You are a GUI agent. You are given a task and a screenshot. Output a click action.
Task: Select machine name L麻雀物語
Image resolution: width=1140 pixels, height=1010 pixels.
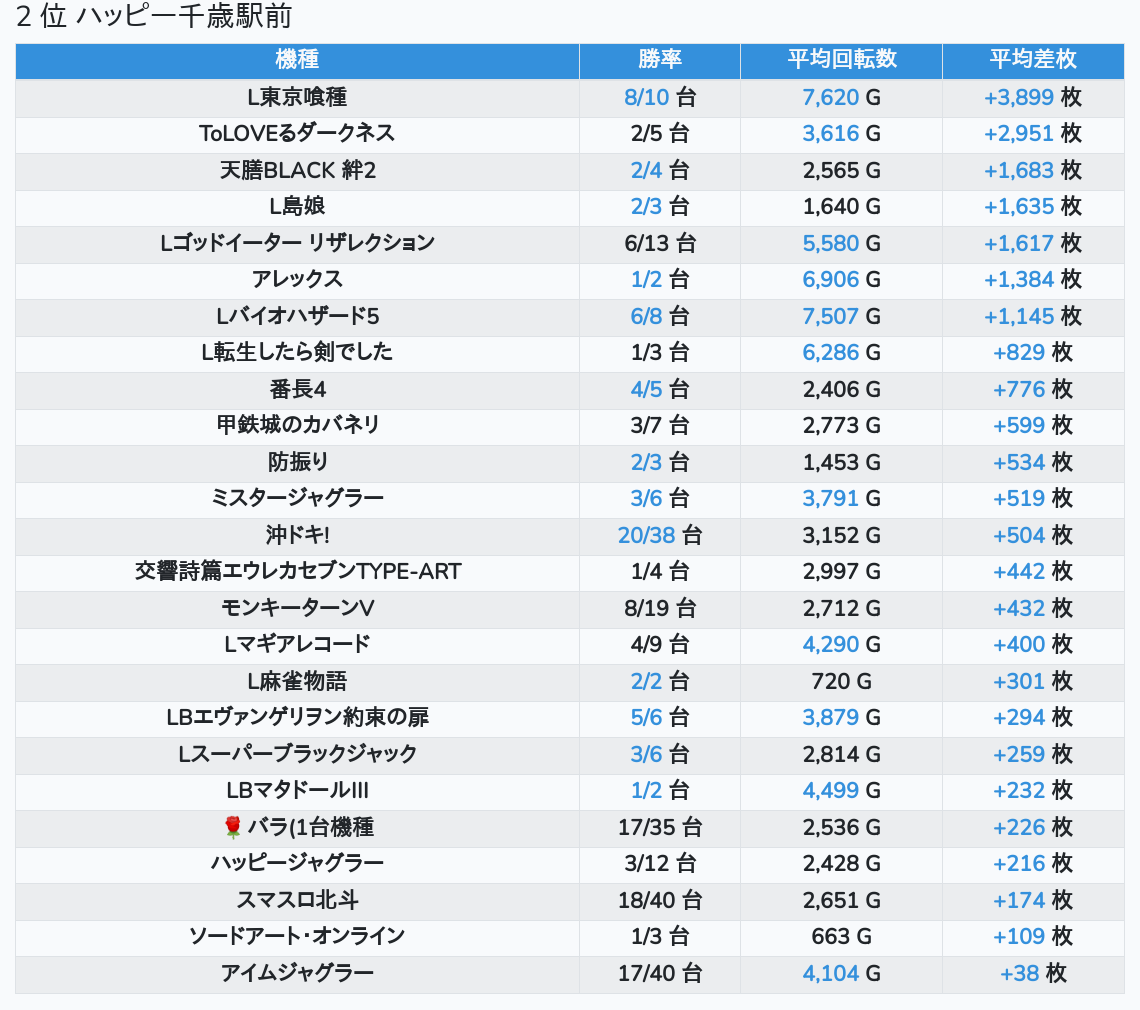(297, 681)
